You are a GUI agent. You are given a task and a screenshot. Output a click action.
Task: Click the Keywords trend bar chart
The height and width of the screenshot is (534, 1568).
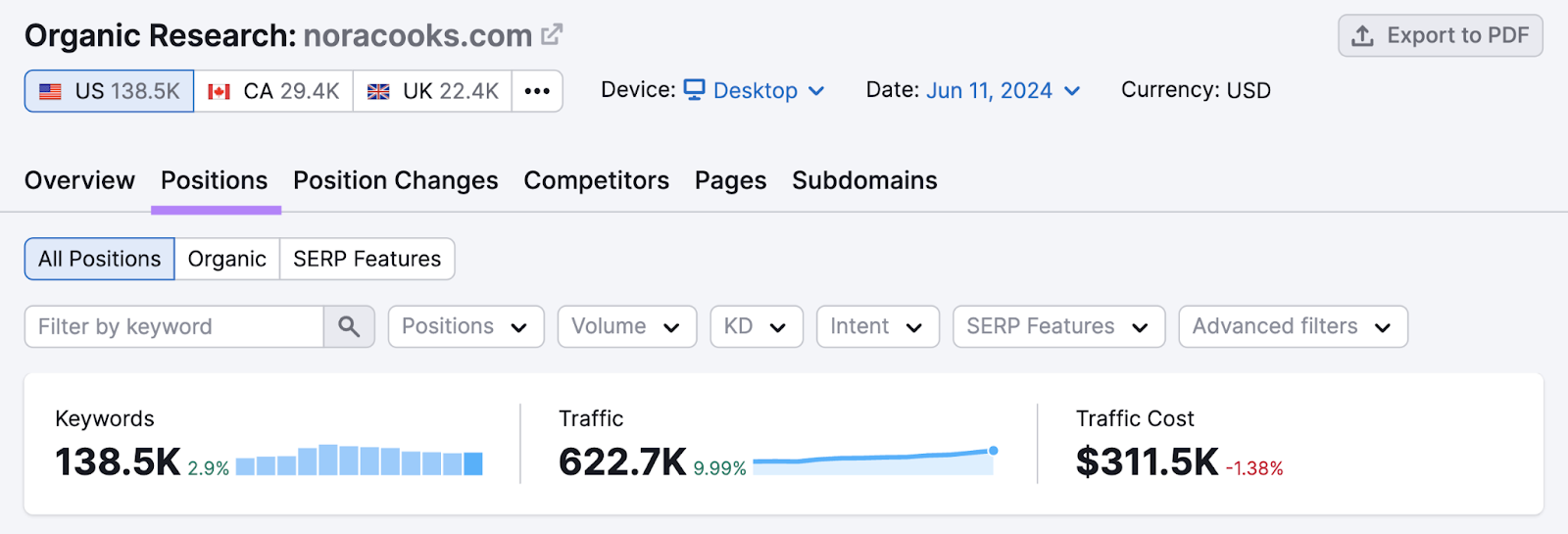[x=359, y=461]
